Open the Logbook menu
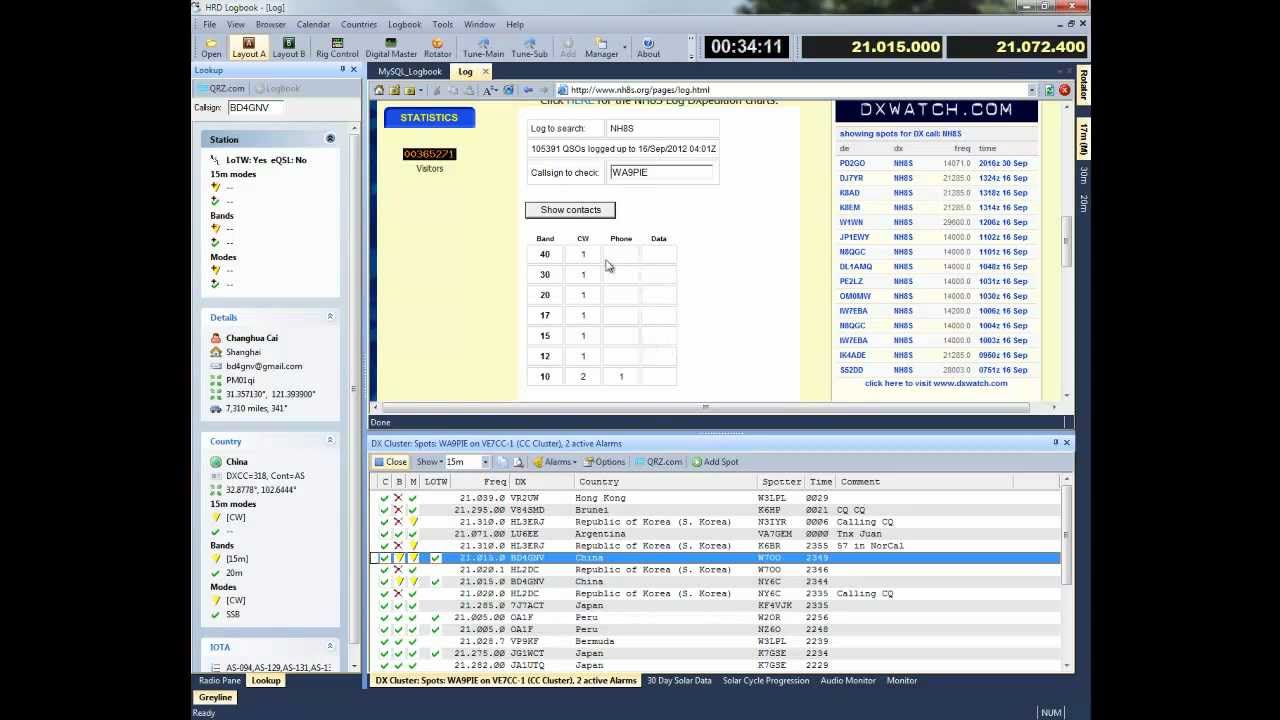This screenshot has height=720, width=1280. click(404, 24)
